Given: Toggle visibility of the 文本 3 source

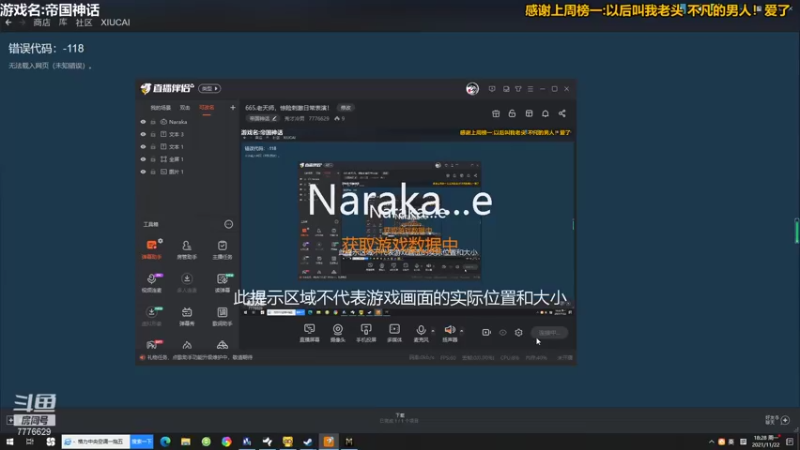Looking at the screenshot, I should tap(143, 134).
